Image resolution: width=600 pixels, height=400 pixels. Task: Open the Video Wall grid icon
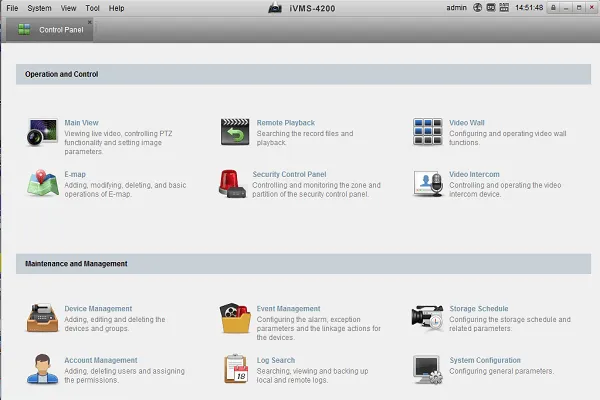(427, 132)
